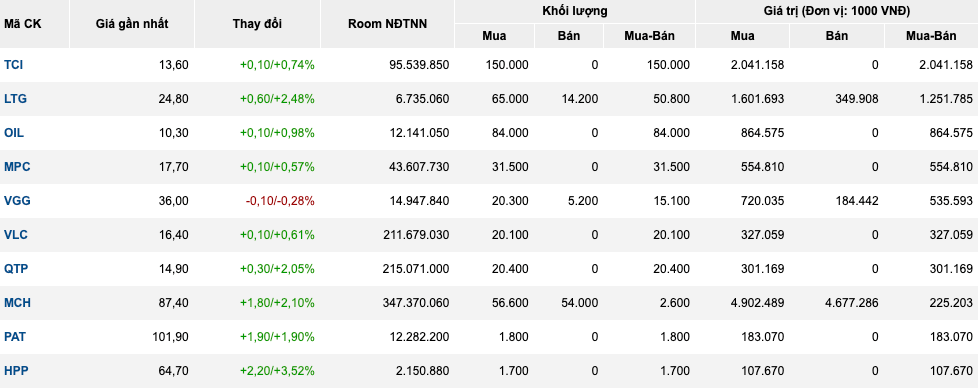
Task: Select the VGG change value -0,10/-0,28%
Action: [280, 201]
